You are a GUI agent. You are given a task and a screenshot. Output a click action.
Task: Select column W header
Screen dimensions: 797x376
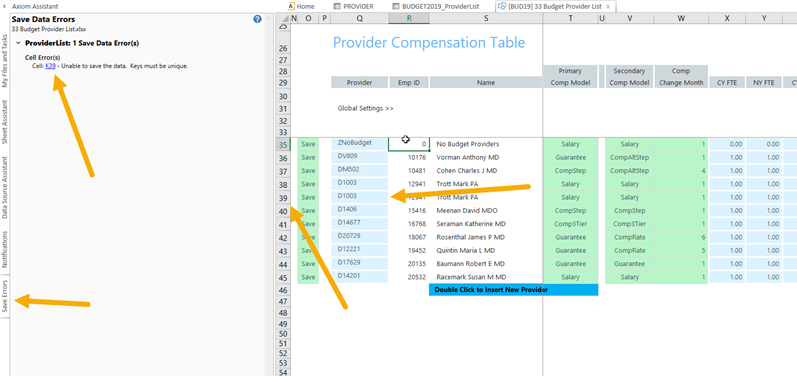coord(681,18)
